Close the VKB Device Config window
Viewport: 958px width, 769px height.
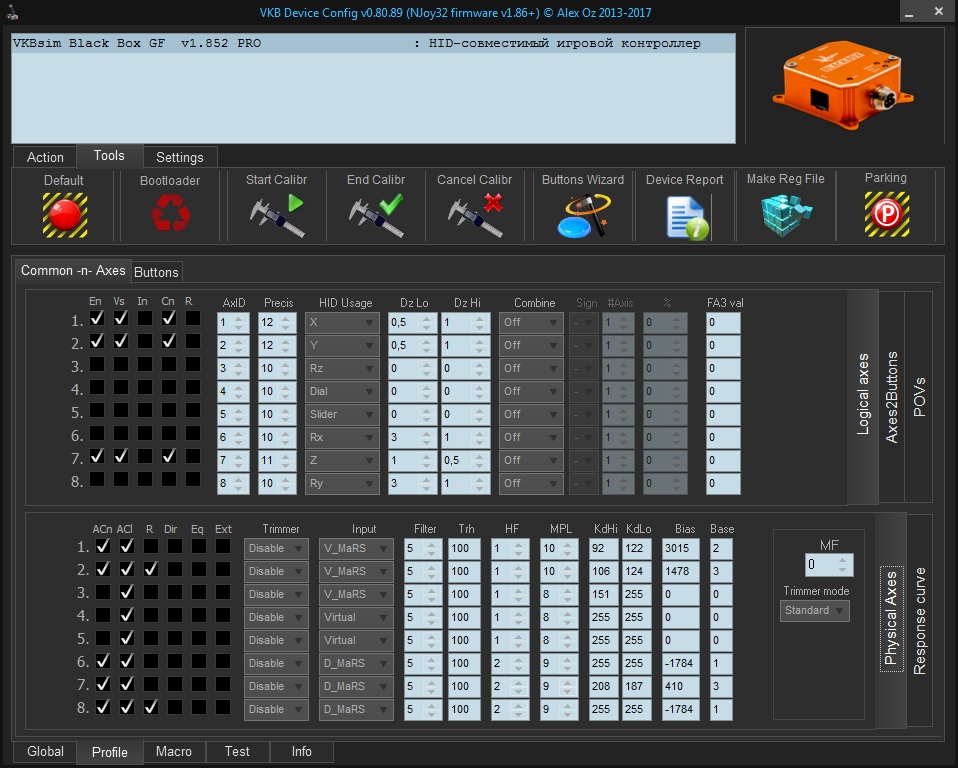(x=938, y=12)
